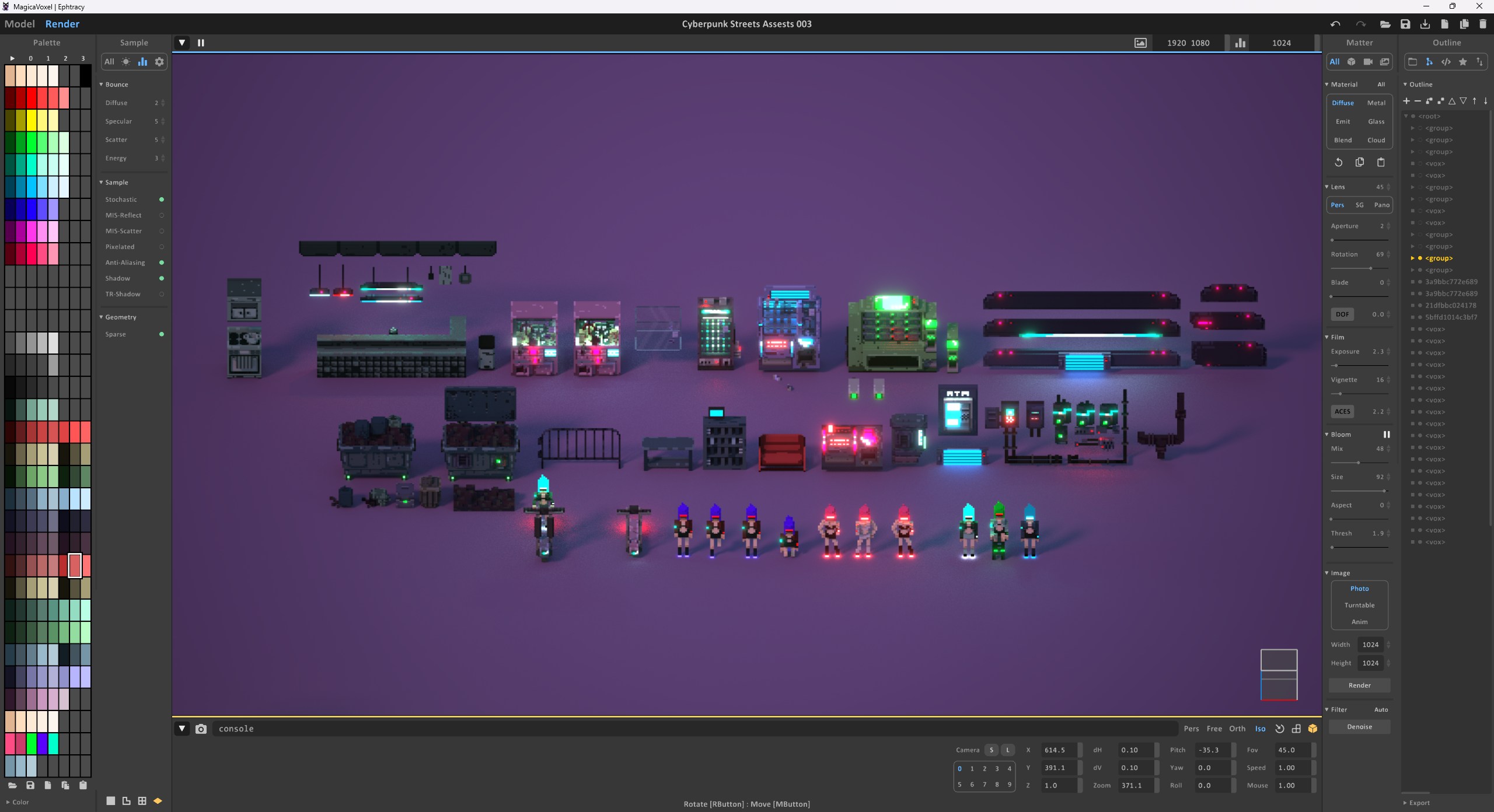Toggle the Shadow option
The width and height of the screenshot is (1494, 812).
pyautogui.click(x=162, y=278)
